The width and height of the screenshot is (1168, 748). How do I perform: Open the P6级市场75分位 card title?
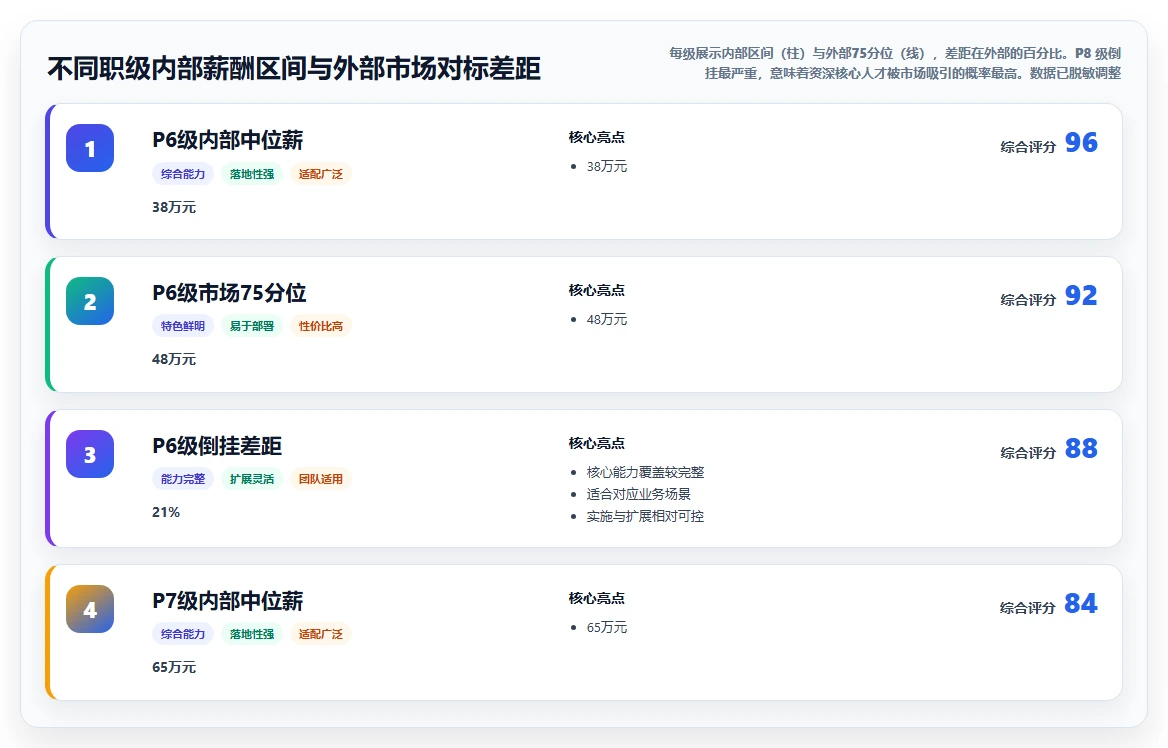point(229,293)
